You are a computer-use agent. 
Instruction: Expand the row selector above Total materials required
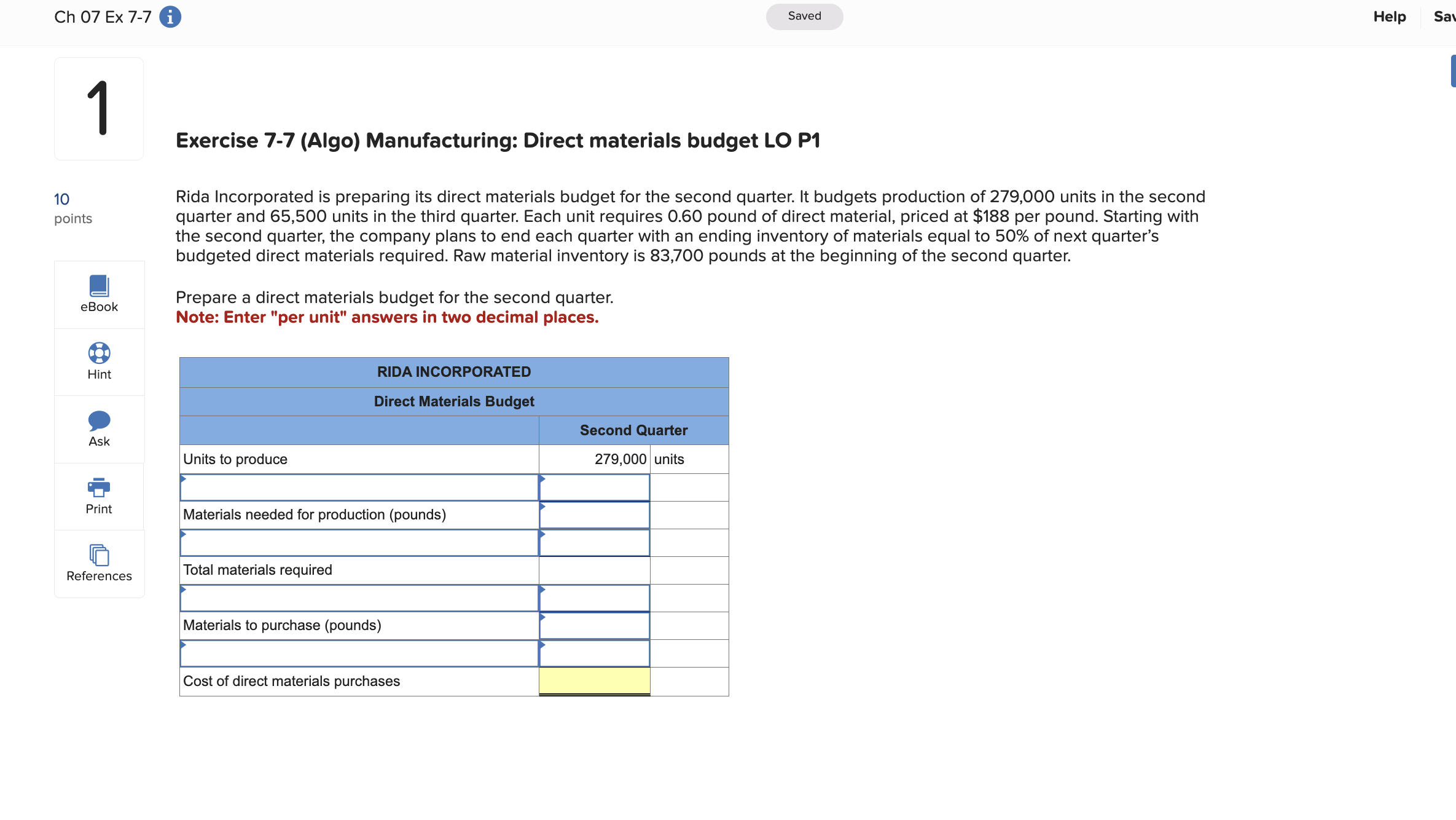pyautogui.click(x=359, y=543)
